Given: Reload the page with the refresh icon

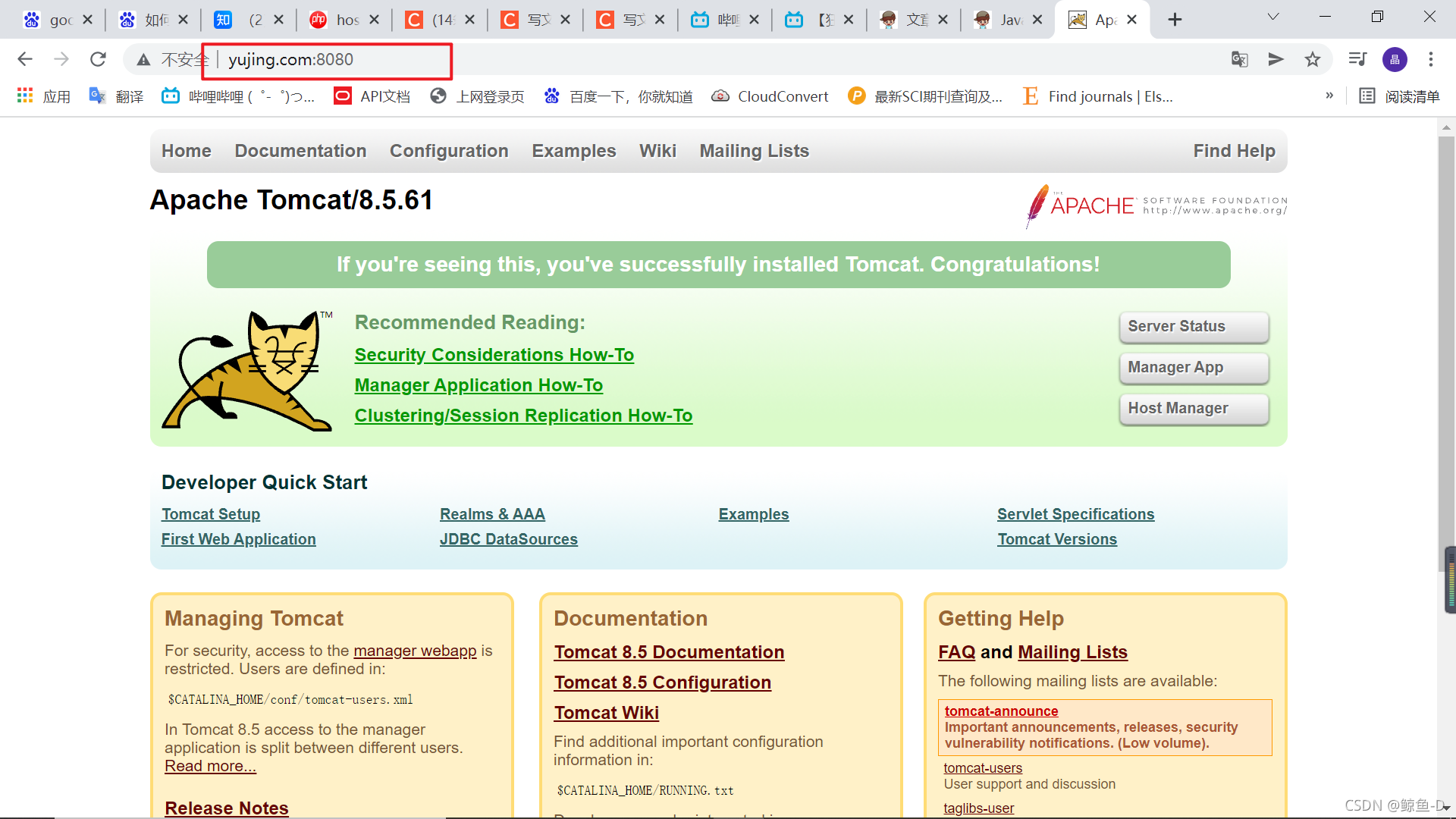Looking at the screenshot, I should pyautogui.click(x=98, y=59).
